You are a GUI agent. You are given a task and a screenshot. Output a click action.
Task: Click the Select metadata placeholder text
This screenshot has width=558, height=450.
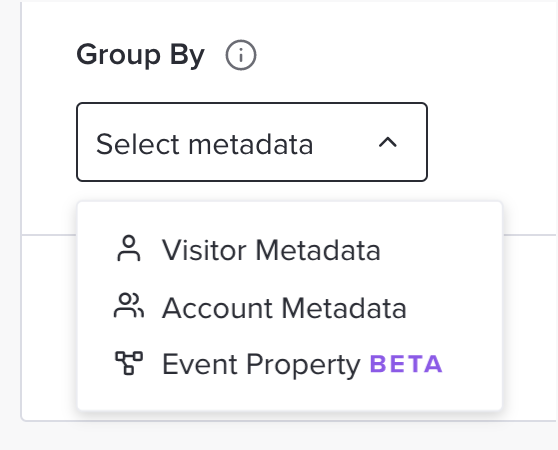[x=205, y=144]
